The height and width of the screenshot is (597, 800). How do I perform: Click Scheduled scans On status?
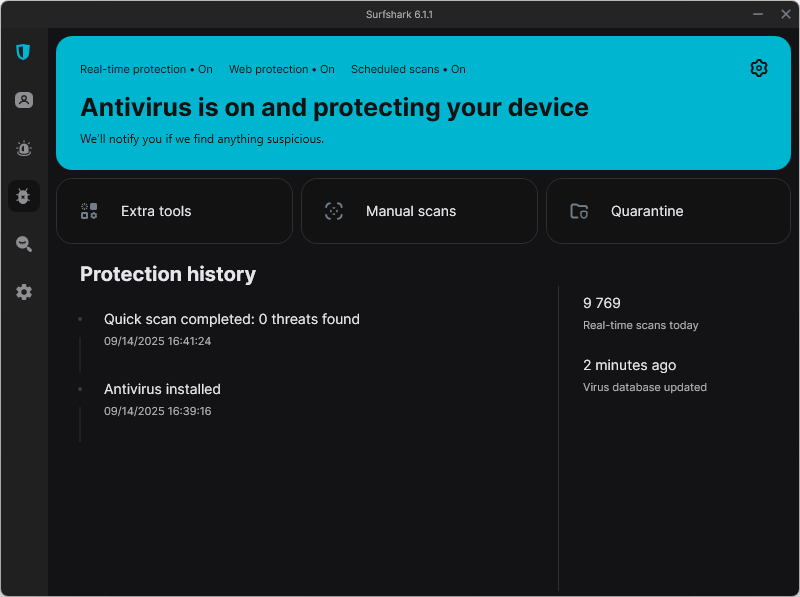[x=408, y=70]
